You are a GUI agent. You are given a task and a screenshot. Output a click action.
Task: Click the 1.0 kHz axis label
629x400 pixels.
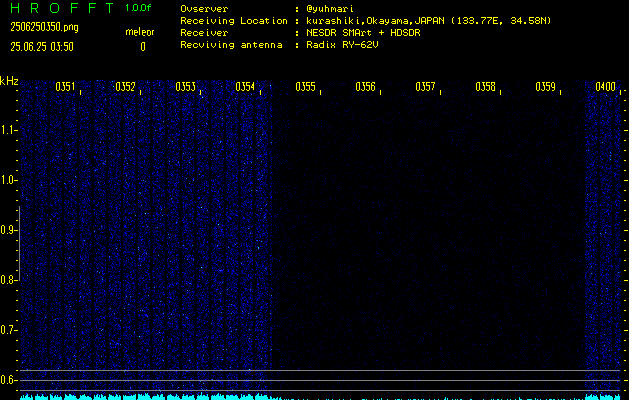pos(8,180)
